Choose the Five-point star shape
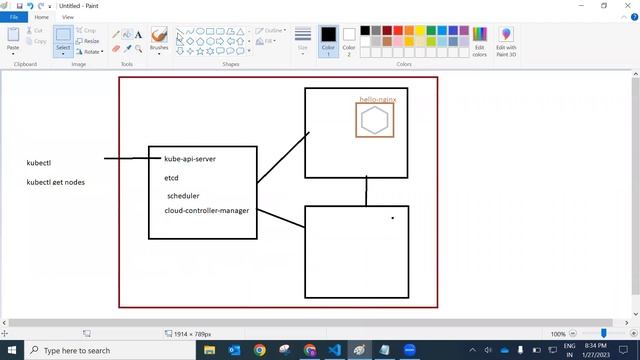 click(200, 51)
